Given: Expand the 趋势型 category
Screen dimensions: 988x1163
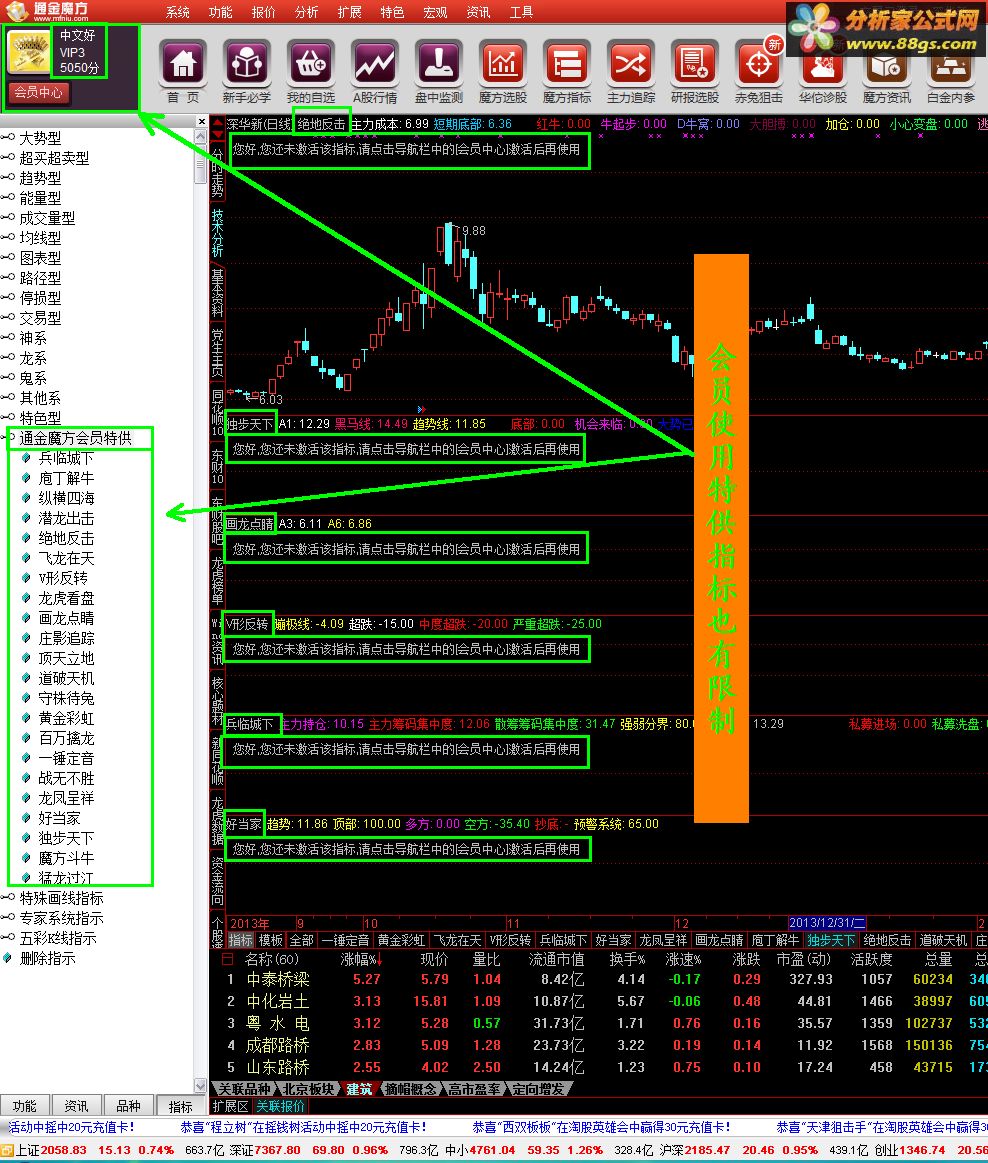Looking at the screenshot, I should pyautogui.click(x=40, y=178).
